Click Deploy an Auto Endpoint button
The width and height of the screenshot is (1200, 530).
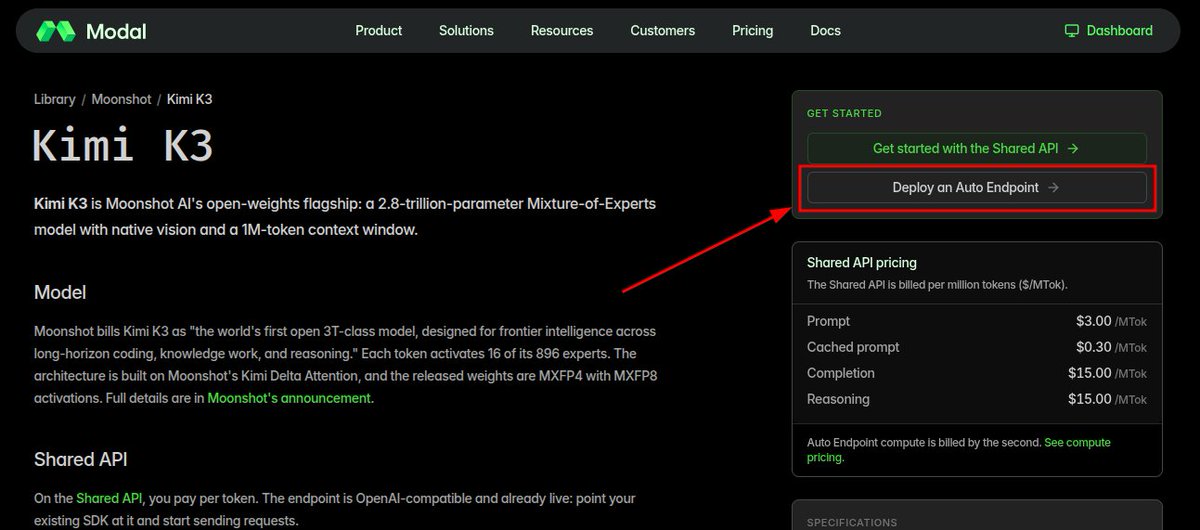click(977, 187)
